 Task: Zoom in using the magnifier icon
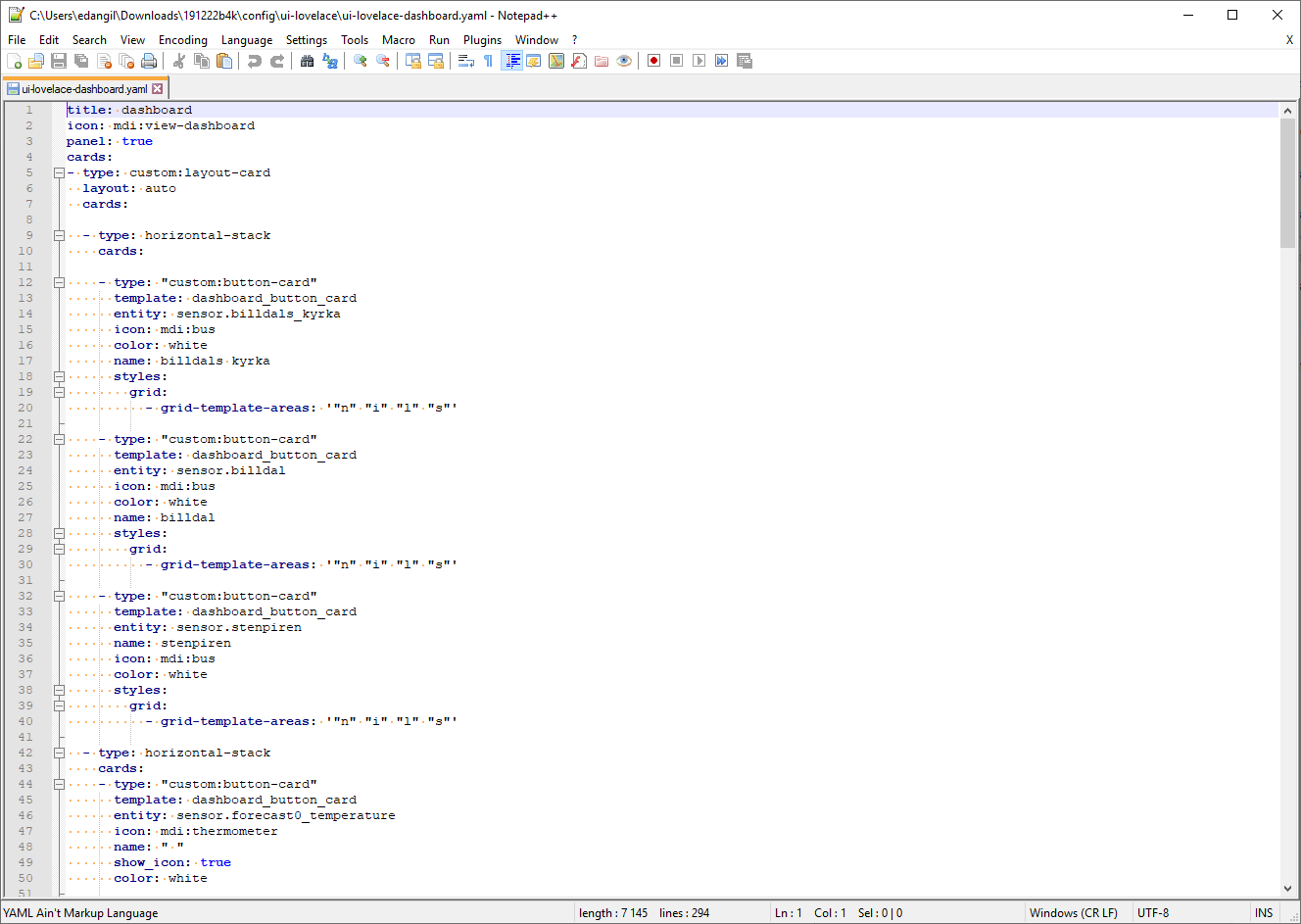(358, 60)
